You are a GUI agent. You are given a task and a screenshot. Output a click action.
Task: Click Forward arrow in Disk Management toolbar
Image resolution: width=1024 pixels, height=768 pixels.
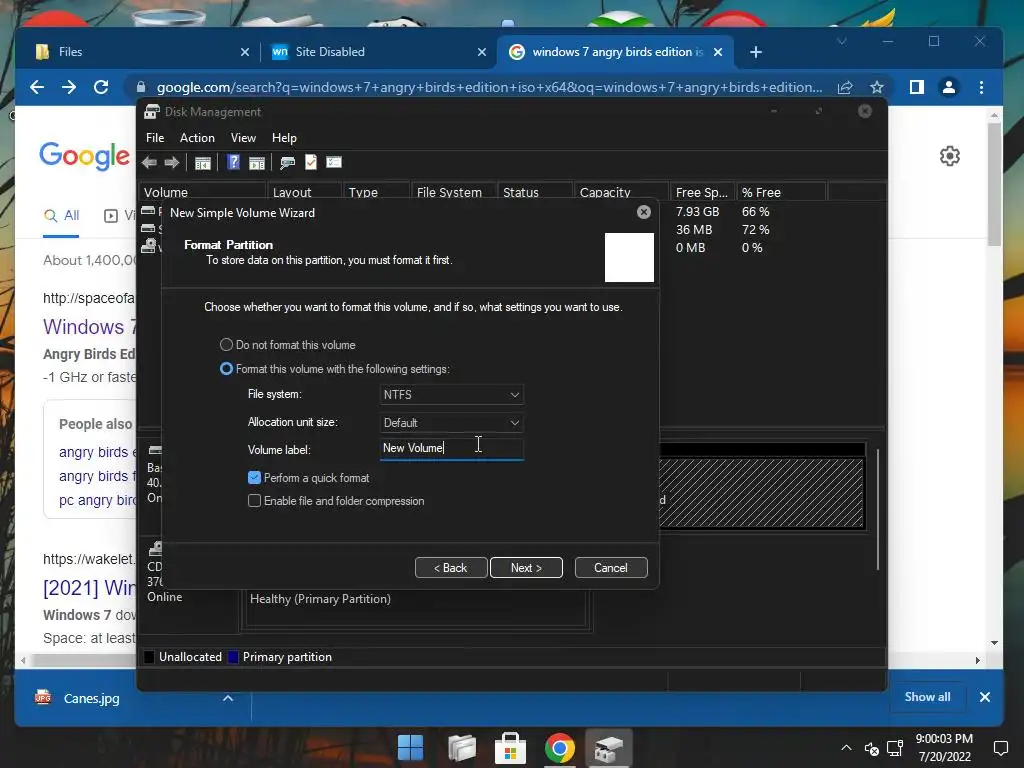pos(172,163)
